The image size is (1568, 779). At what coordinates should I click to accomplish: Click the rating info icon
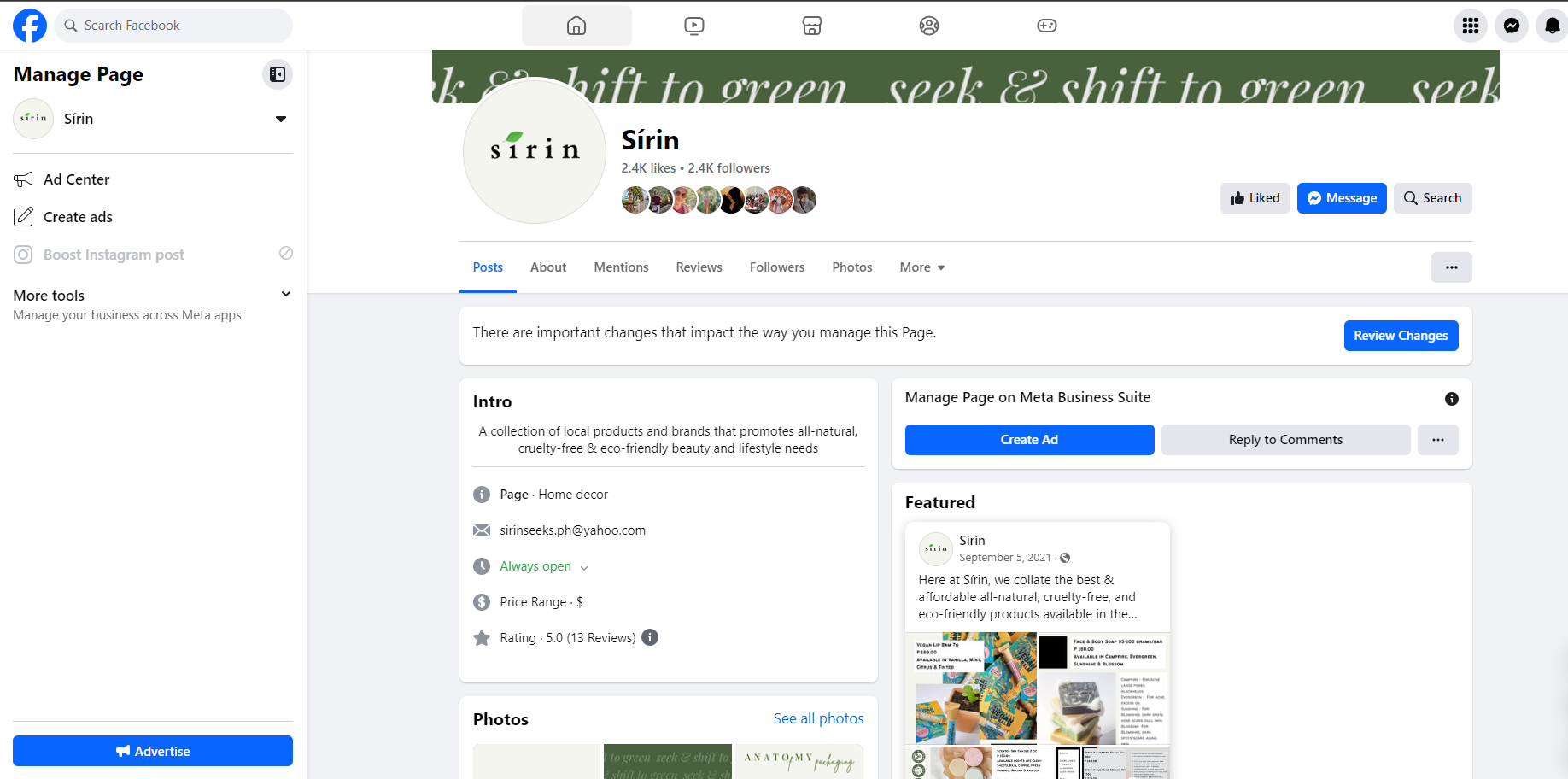(650, 637)
